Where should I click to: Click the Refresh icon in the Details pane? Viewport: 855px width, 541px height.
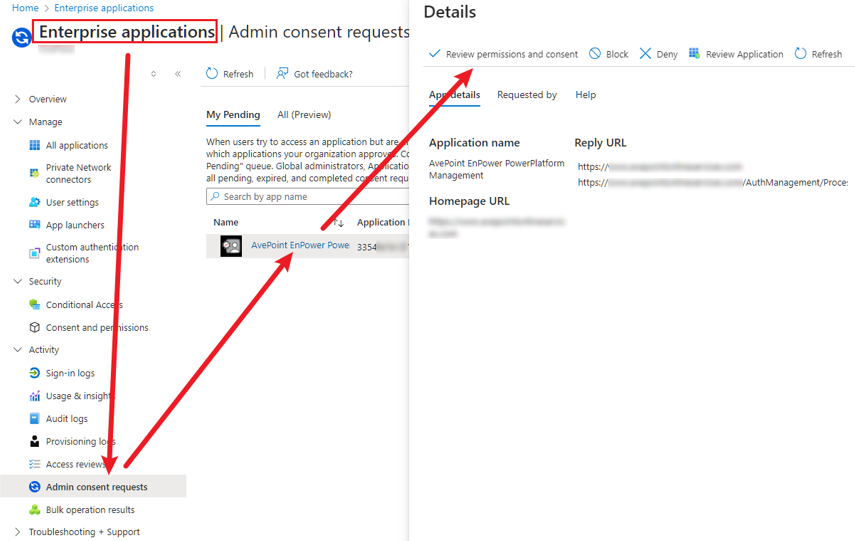[800, 53]
